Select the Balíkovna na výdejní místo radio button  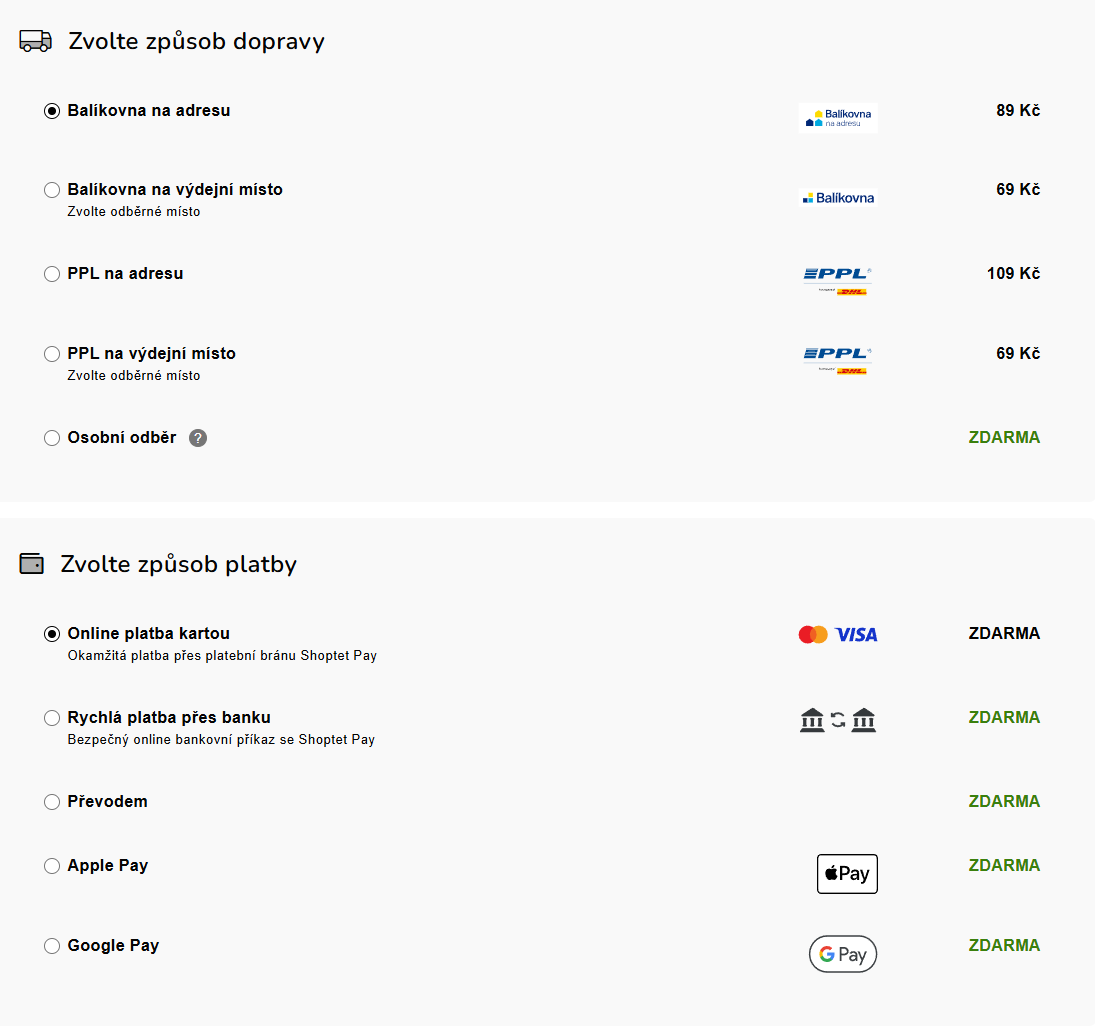pyautogui.click(x=52, y=190)
